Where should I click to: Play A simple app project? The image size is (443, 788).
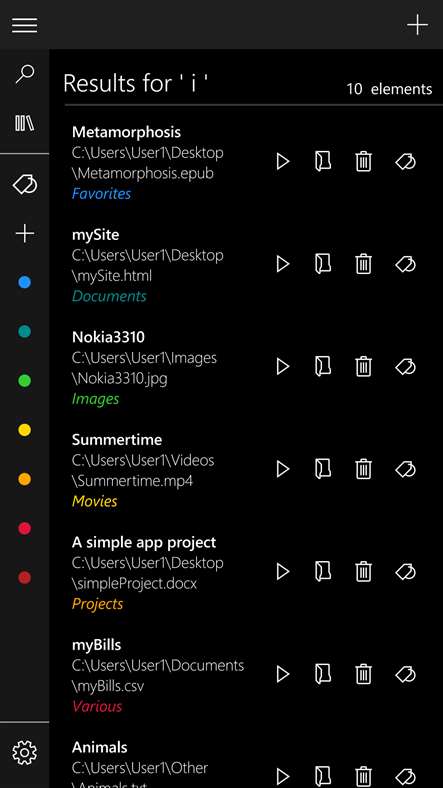coord(283,571)
